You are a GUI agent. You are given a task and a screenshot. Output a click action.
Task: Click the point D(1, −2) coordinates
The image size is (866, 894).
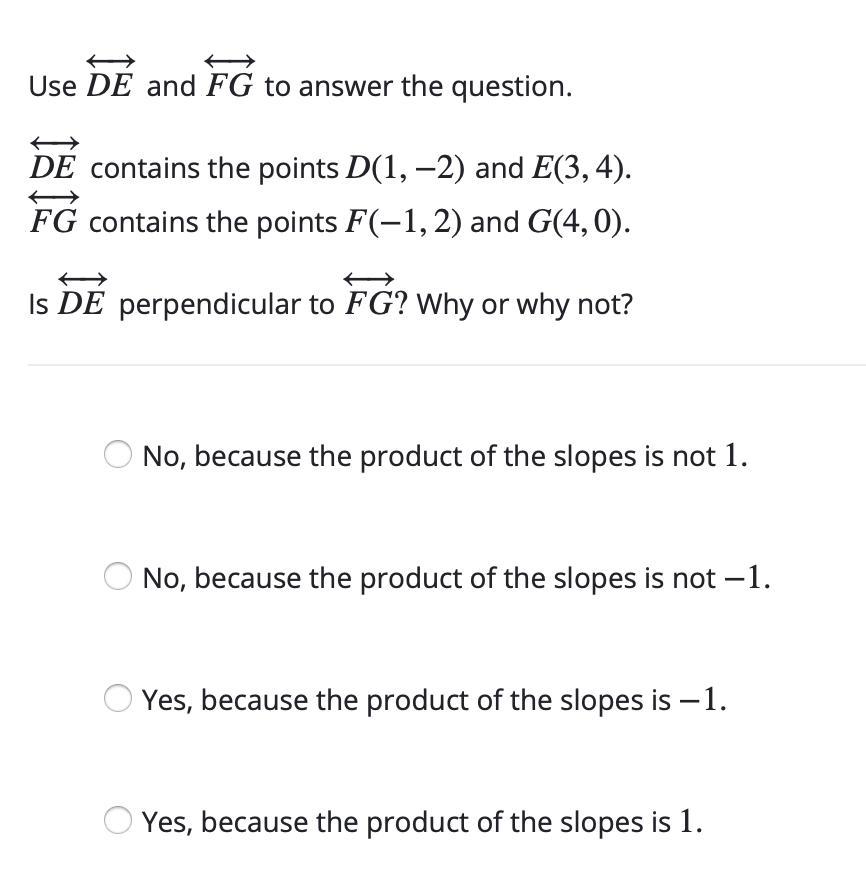point(405,168)
